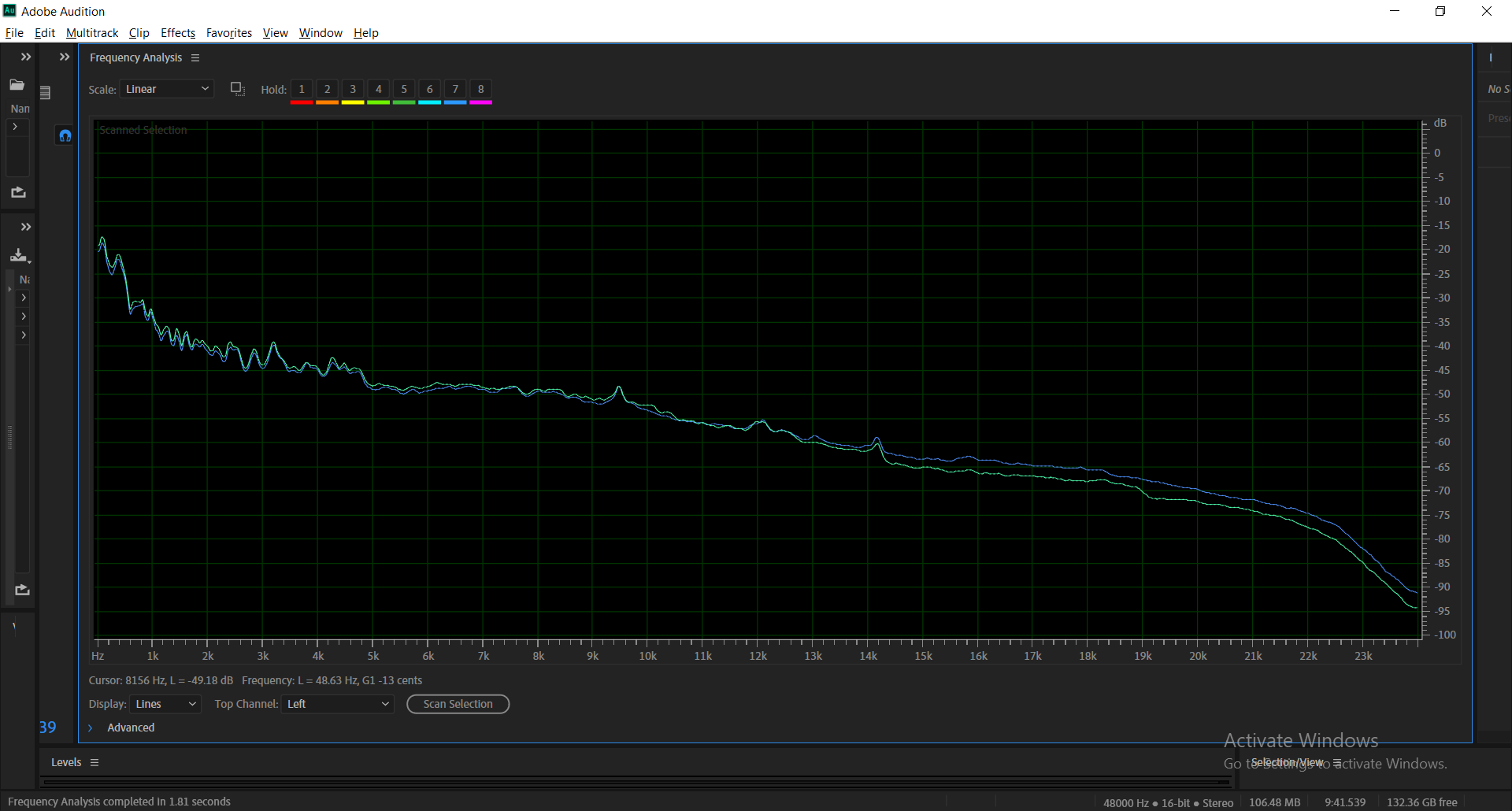This screenshot has width=1512, height=811.
Task: Toggle Hold button 2
Action: [x=328, y=89]
